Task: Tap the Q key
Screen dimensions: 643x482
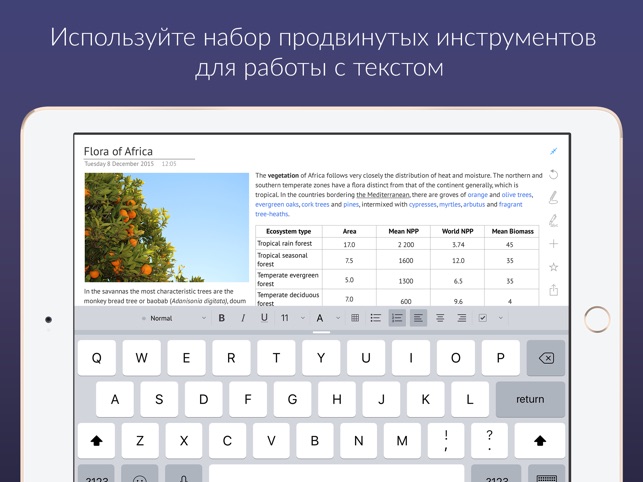Action: coord(97,358)
